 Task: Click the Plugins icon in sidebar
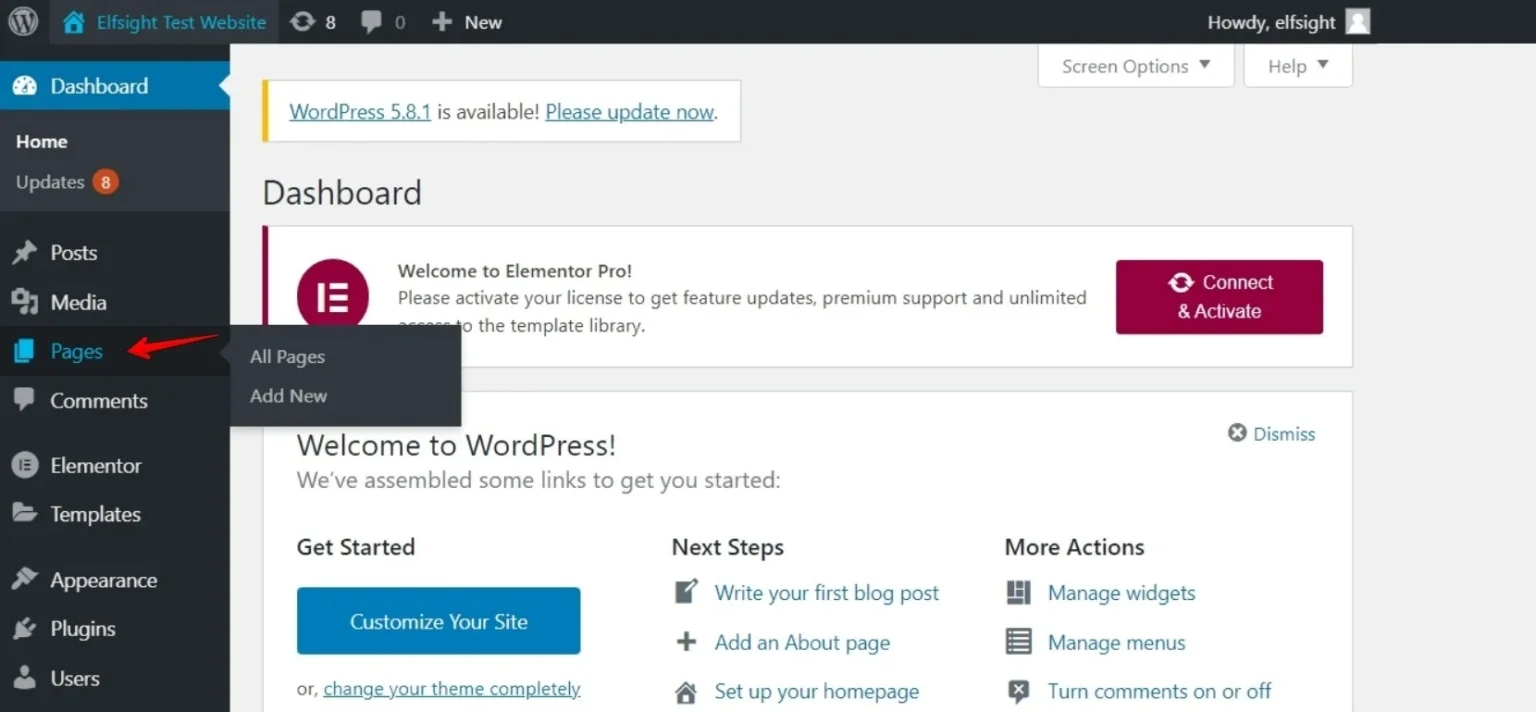click(x=26, y=628)
